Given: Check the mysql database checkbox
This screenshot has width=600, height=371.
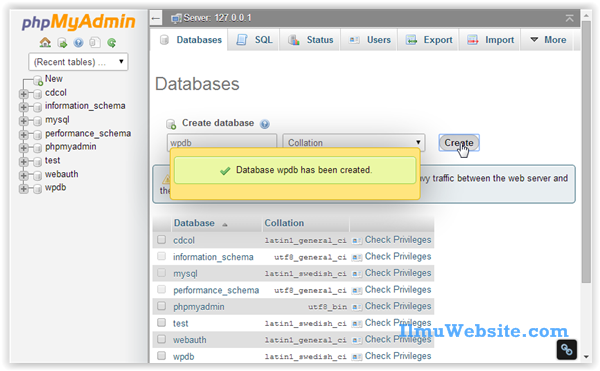Looking at the screenshot, I should (161, 273).
